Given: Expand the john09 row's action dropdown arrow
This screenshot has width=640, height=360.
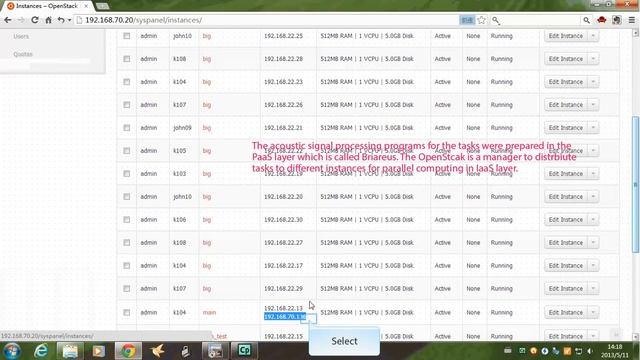Looking at the screenshot, I should coord(593,128).
